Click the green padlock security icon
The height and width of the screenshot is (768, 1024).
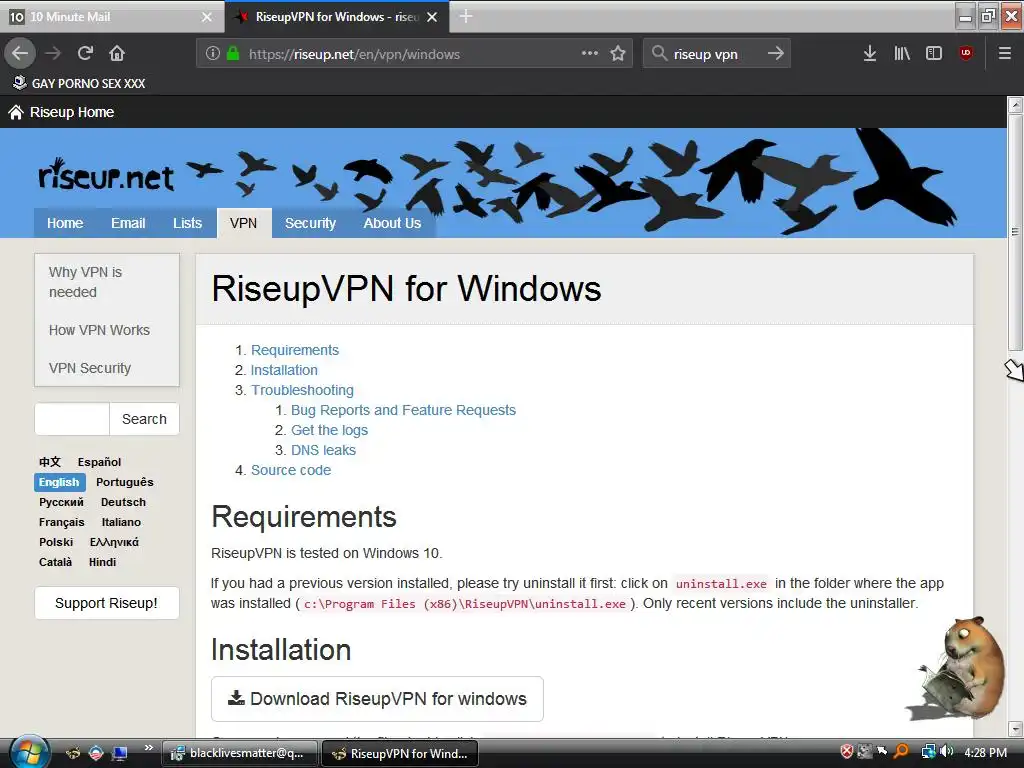pyautogui.click(x=232, y=54)
